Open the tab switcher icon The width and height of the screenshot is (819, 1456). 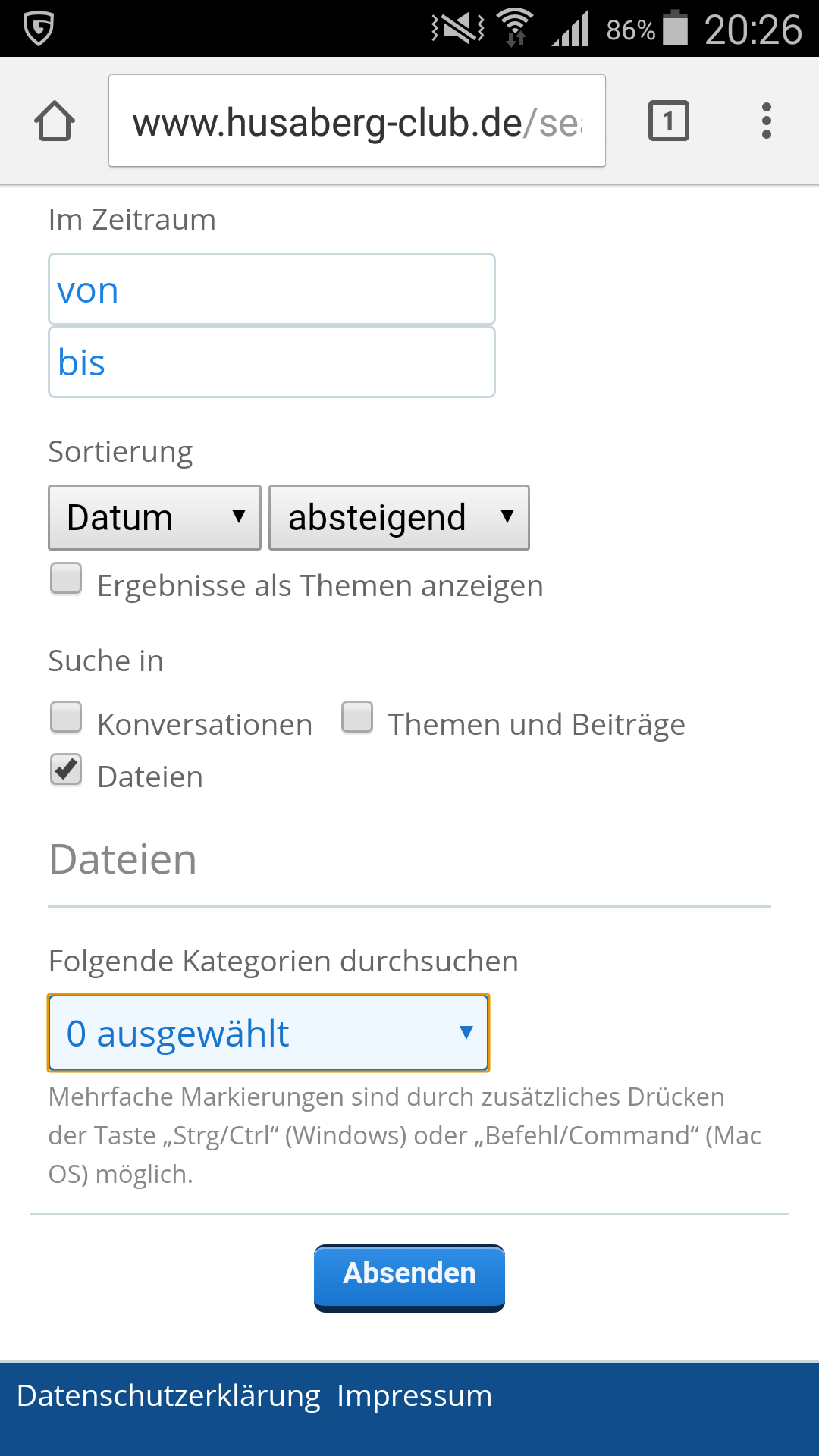click(668, 121)
